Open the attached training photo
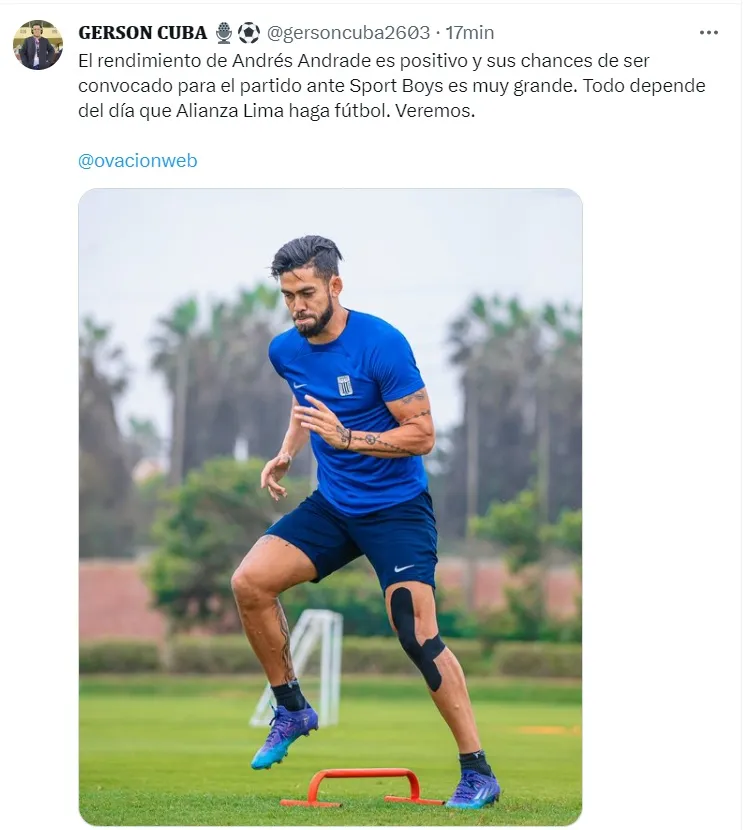The width and height of the screenshot is (743, 830). [x=331, y=507]
